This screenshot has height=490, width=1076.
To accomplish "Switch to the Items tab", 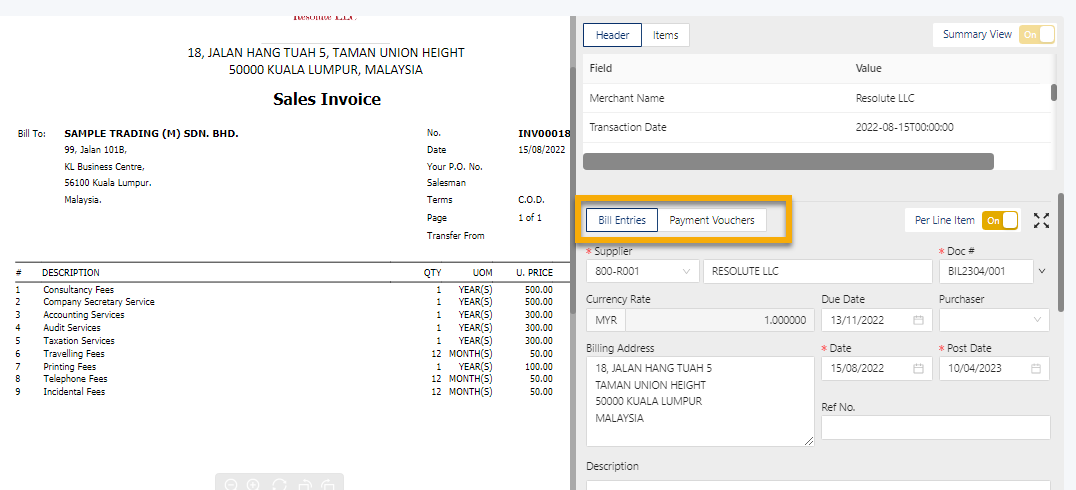I will pos(666,35).
